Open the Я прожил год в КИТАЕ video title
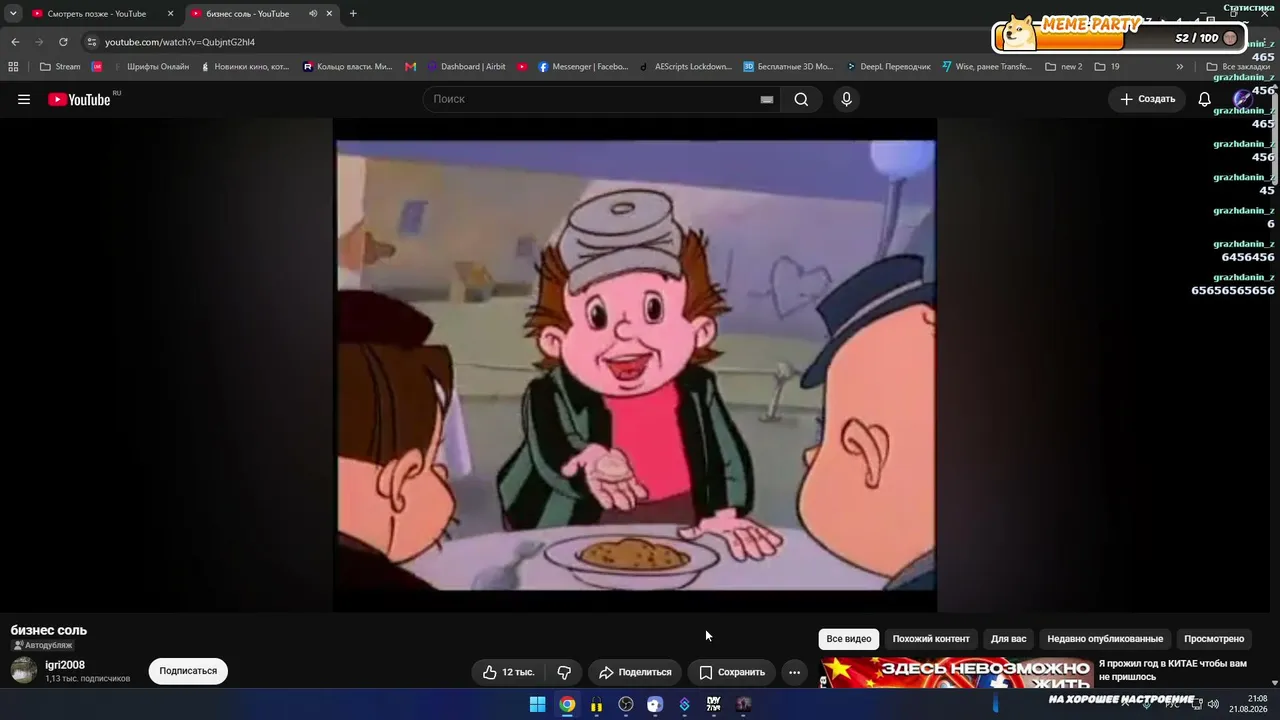Screen dimensions: 1280x720 [1174, 670]
